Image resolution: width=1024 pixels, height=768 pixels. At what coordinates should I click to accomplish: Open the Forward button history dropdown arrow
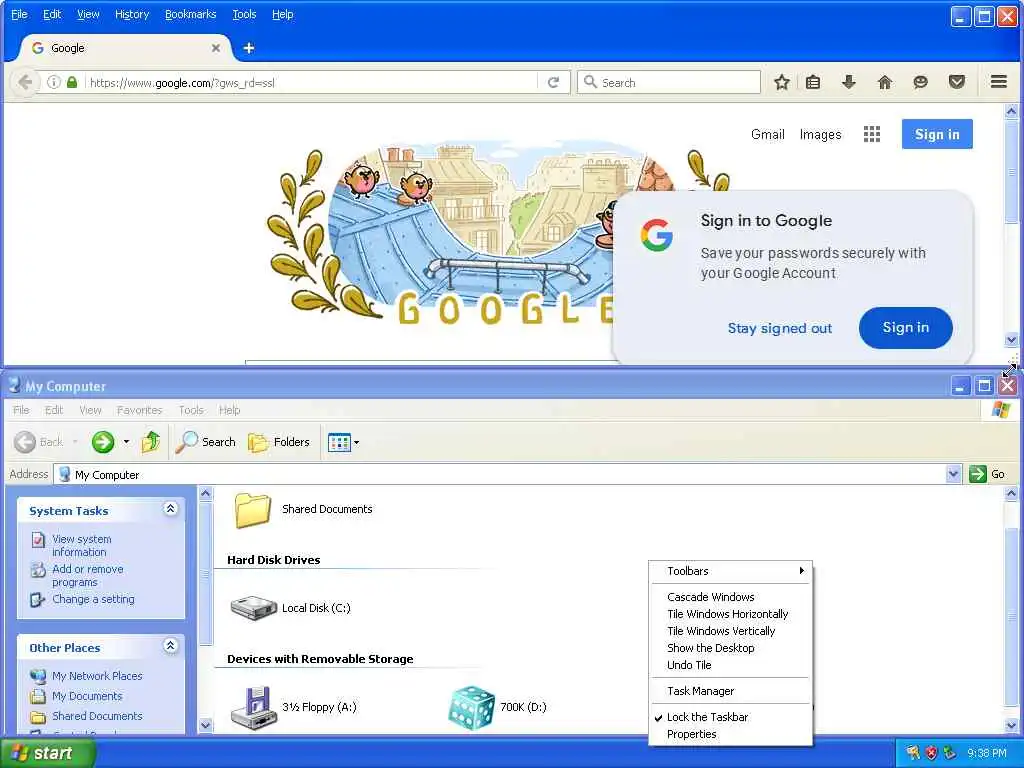[126, 442]
